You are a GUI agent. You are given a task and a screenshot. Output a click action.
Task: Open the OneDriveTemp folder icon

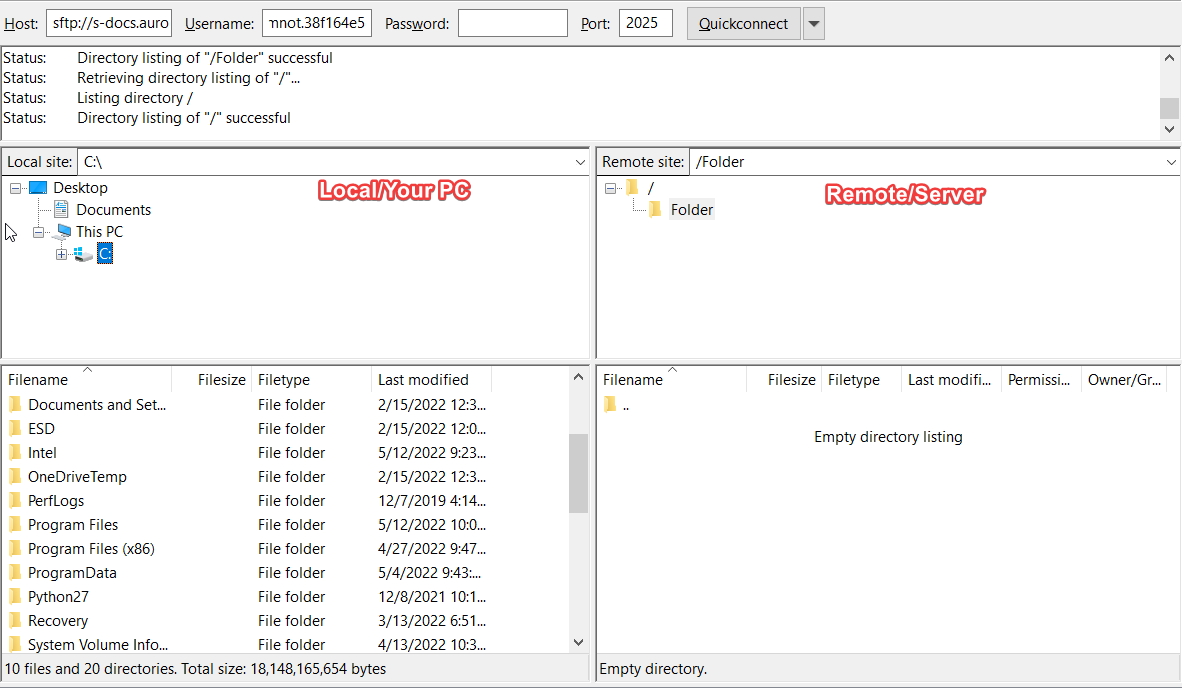click(x=14, y=476)
